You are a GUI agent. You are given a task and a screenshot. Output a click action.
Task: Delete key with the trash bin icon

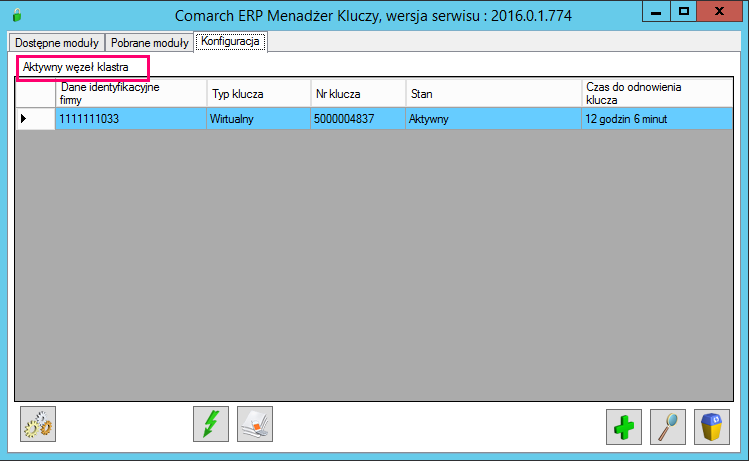pos(712,427)
